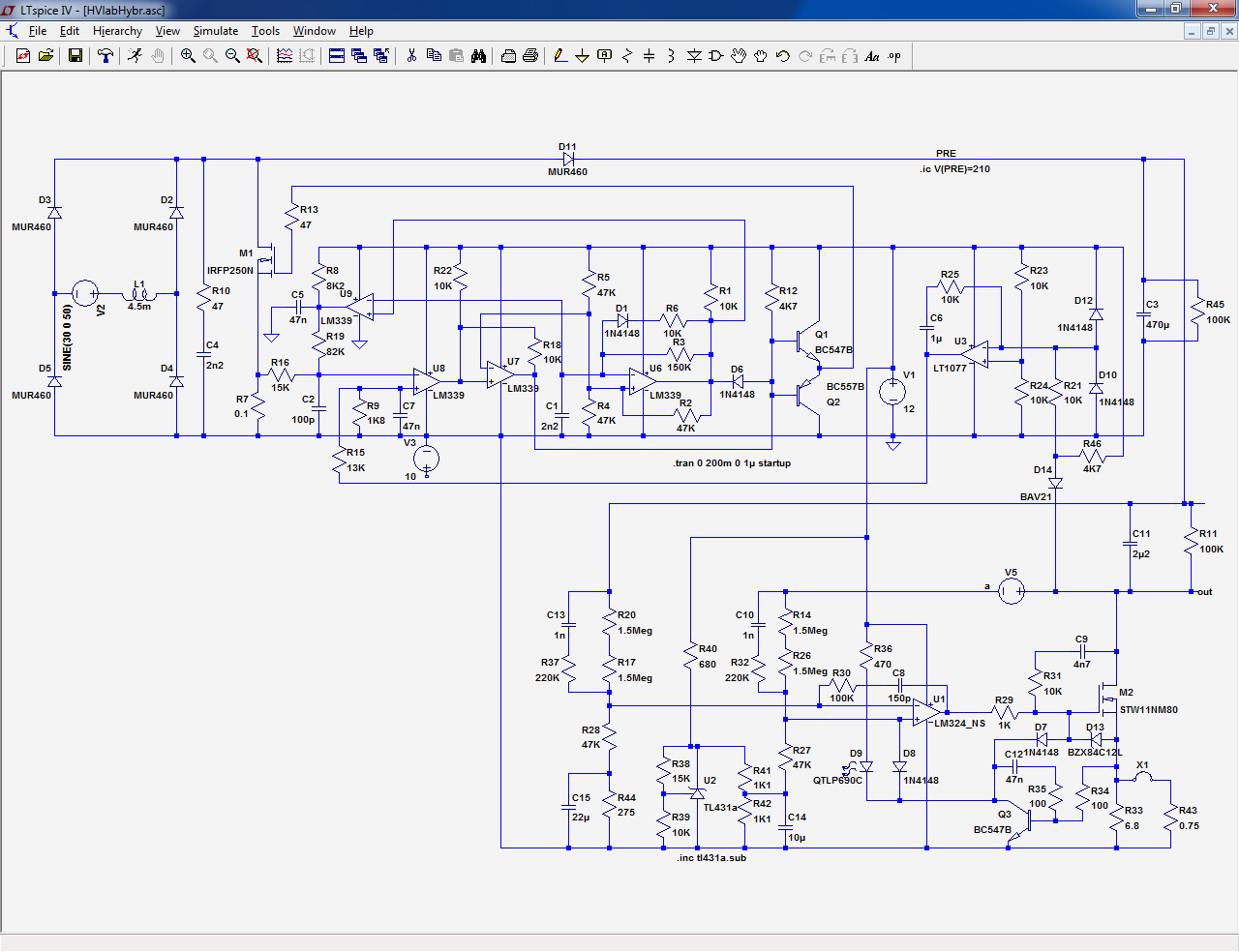Click the PRE net label
The height and width of the screenshot is (952, 1239).
(946, 154)
